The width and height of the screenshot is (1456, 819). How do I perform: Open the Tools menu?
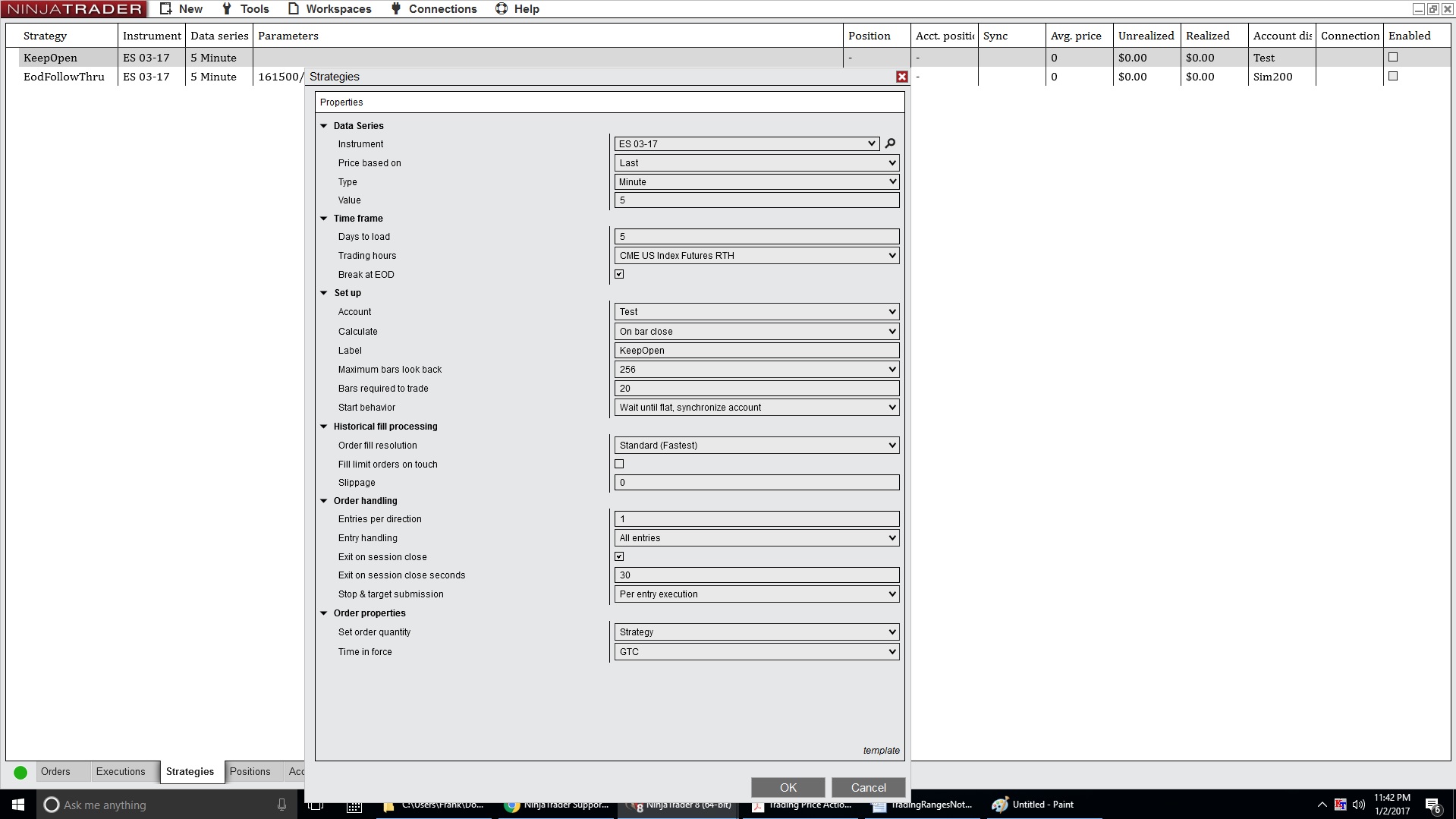[x=245, y=9]
